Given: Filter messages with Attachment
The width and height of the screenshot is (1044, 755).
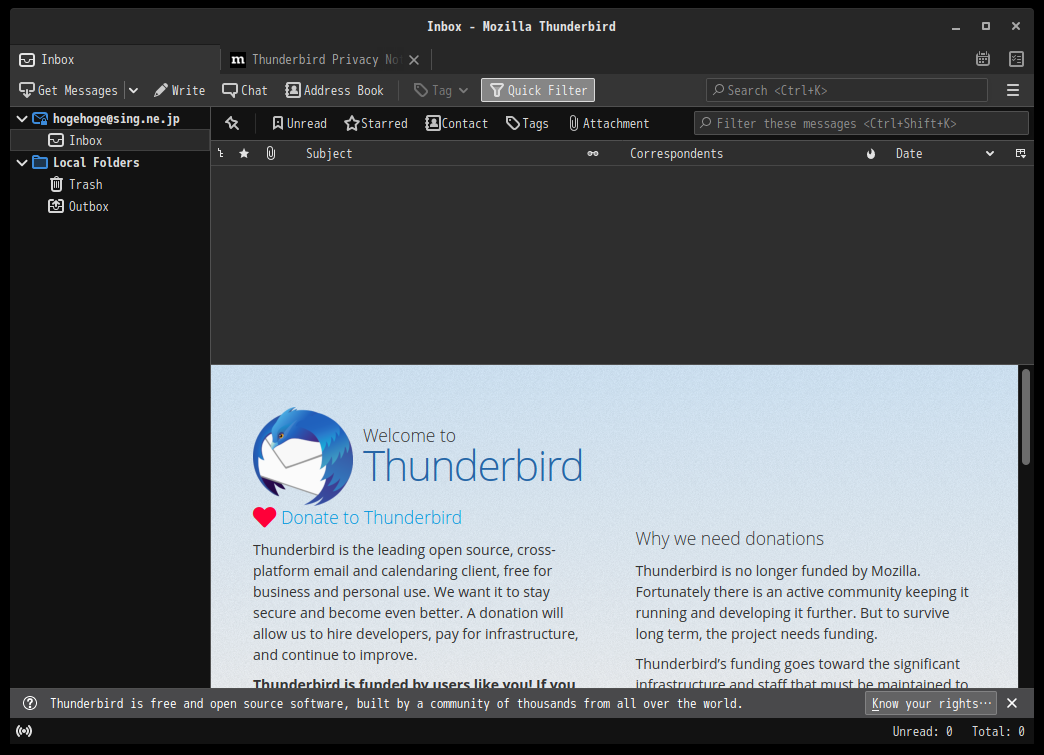Looking at the screenshot, I should 609,123.
